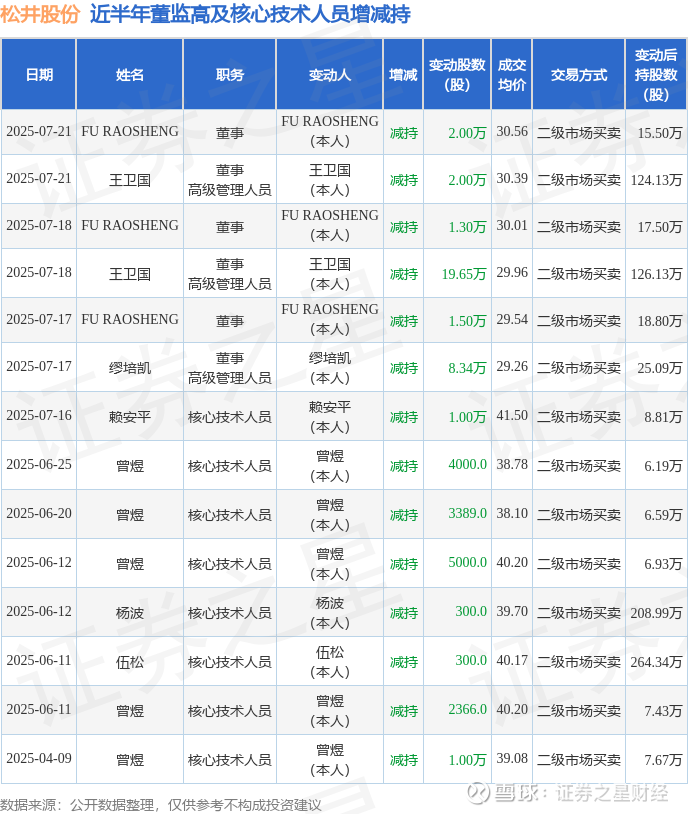688x814 pixels.
Task: Select the holdings cell 126.13万
Action: click(656, 274)
